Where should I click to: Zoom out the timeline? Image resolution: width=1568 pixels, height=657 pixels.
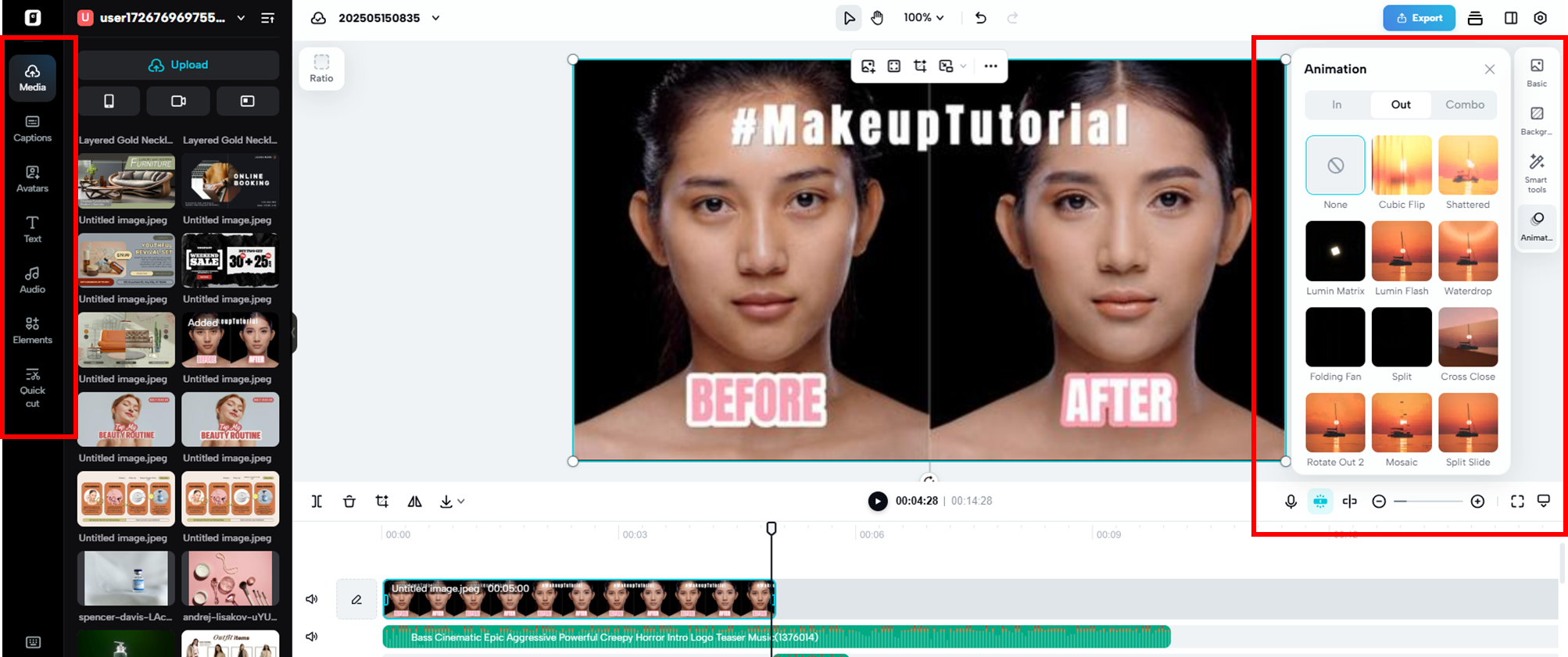pos(1379,502)
